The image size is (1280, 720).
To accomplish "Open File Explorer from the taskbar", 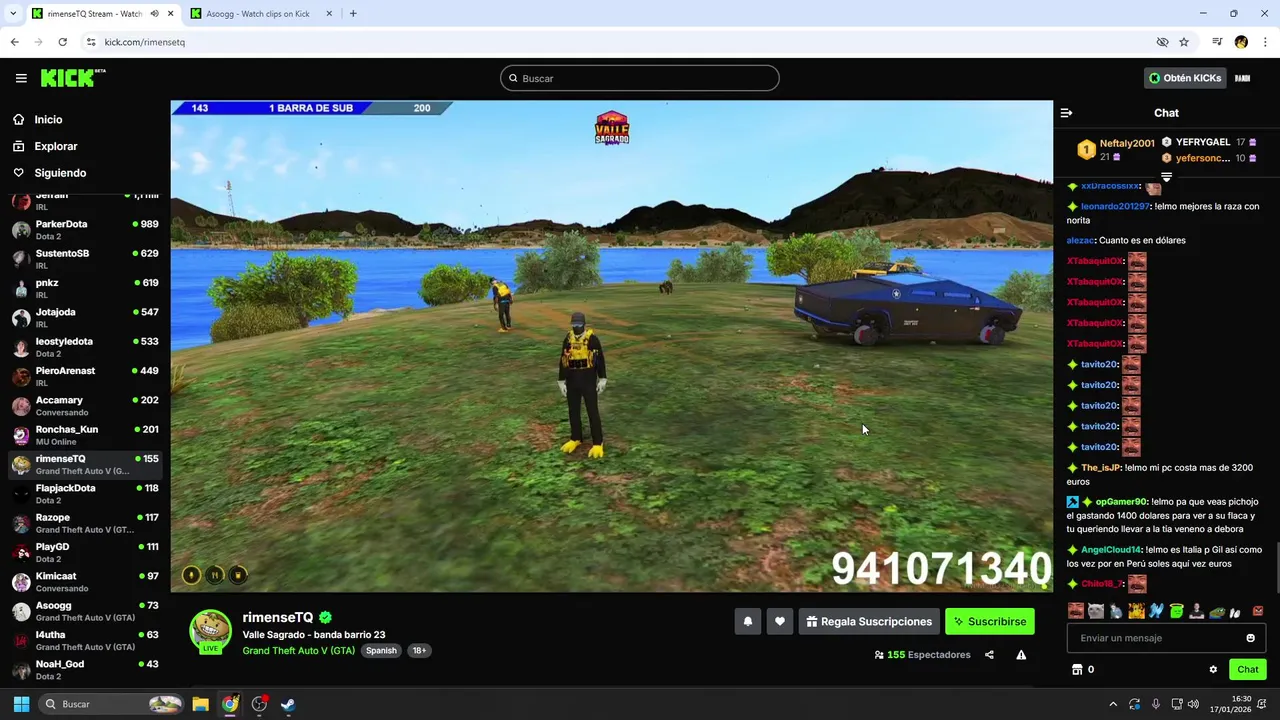I will click(200, 704).
